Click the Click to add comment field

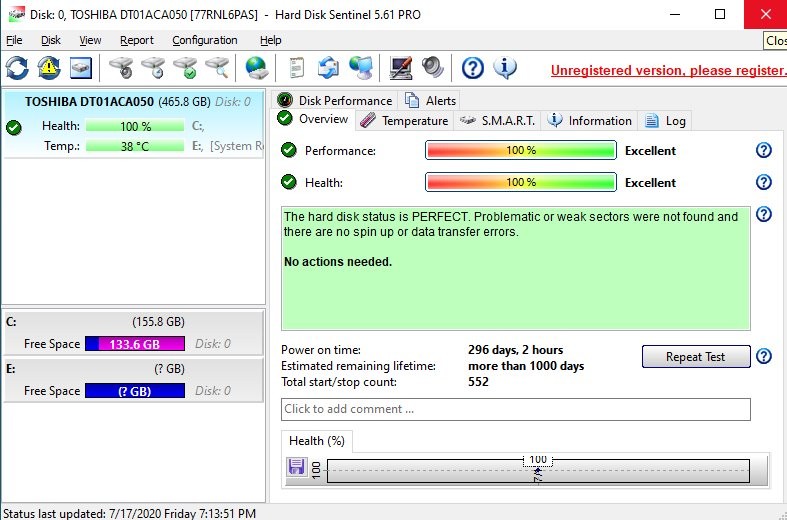click(515, 409)
